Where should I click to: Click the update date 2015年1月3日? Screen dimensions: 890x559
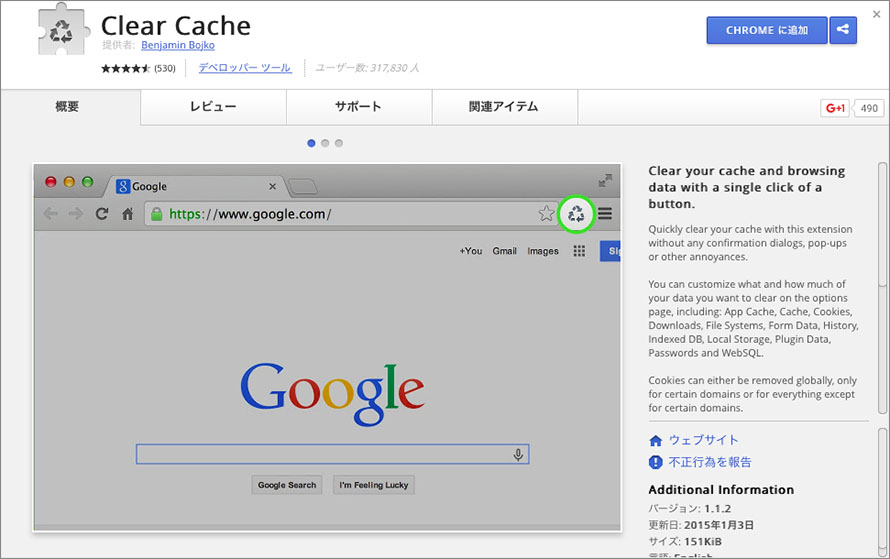coord(719,525)
